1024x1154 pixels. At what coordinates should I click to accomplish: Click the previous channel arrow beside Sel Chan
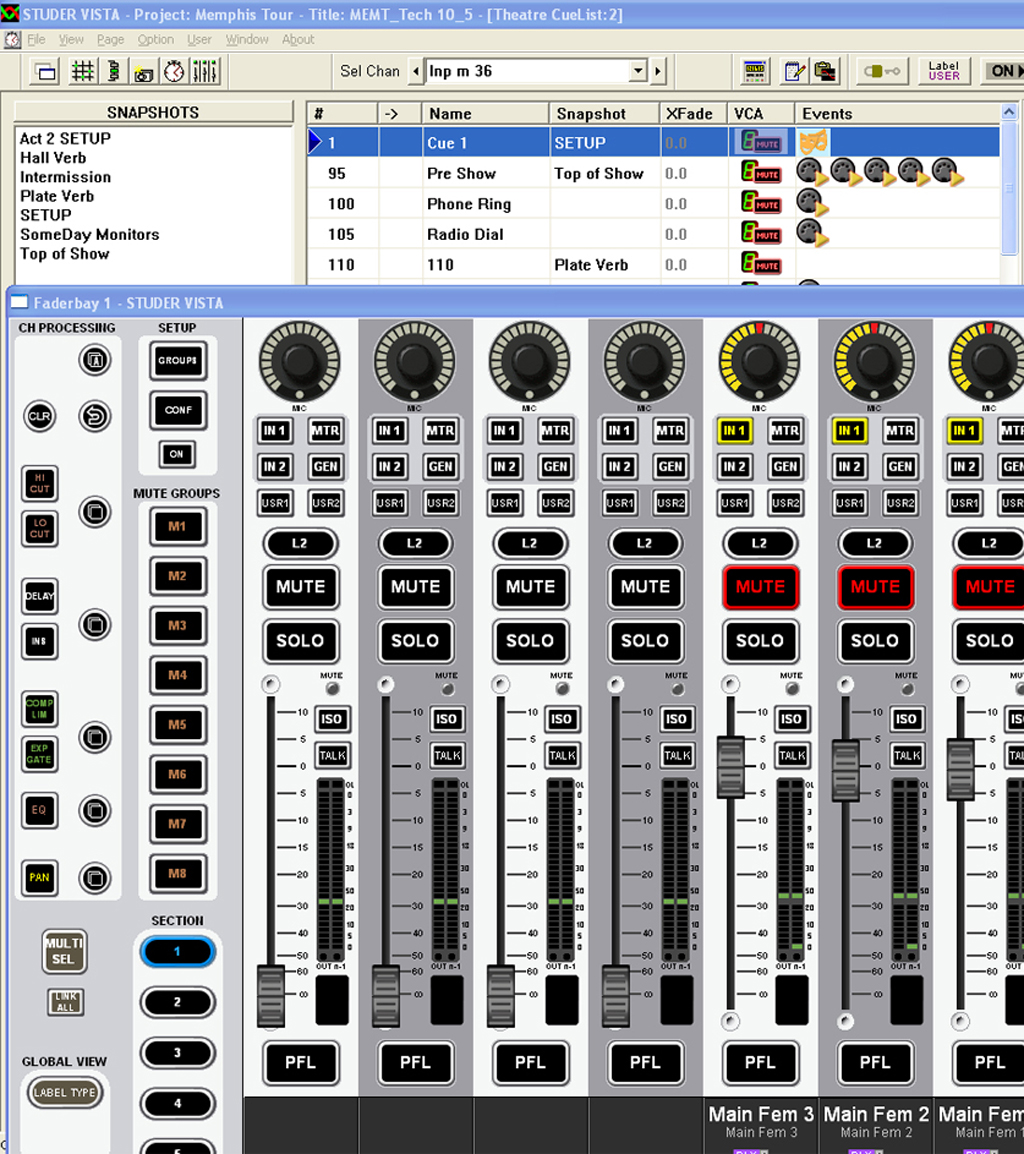pyautogui.click(x=416, y=71)
